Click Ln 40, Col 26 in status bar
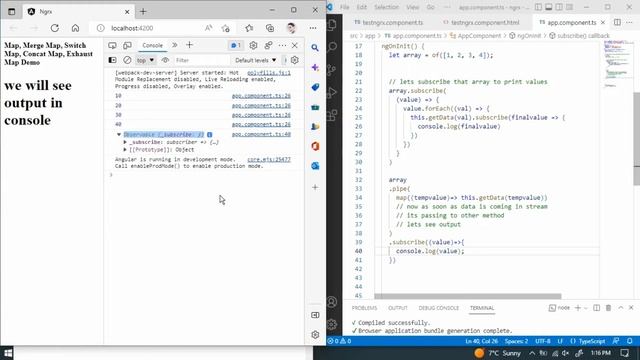The image size is (640, 360). (x=481, y=341)
